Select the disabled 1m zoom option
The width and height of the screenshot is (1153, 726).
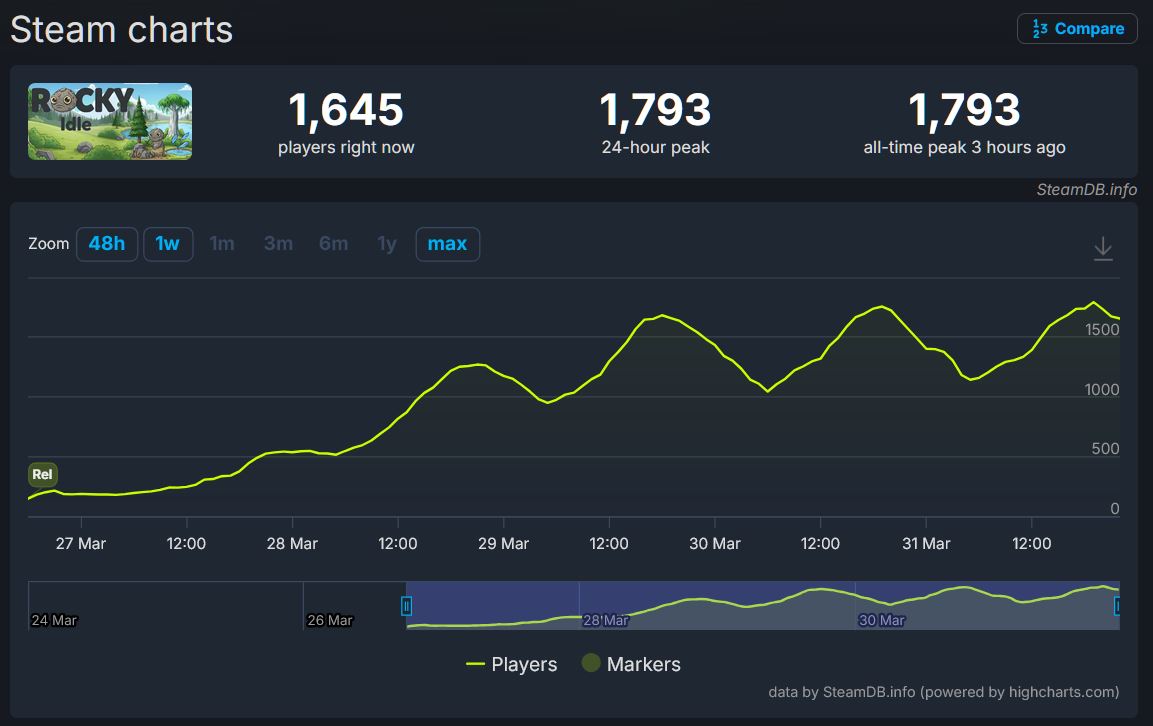[222, 244]
